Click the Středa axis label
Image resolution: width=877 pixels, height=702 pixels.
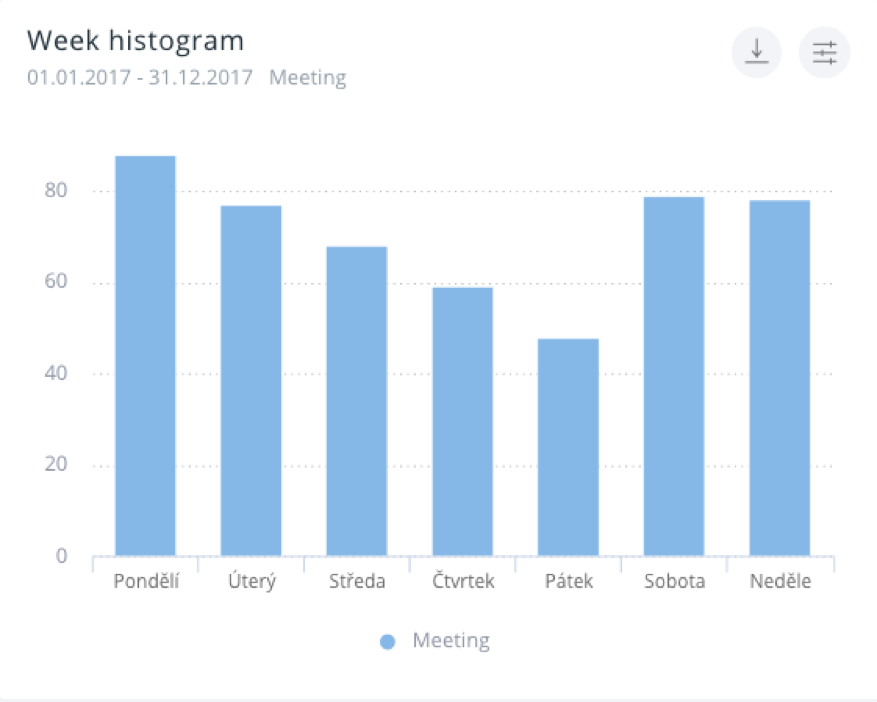[357, 582]
